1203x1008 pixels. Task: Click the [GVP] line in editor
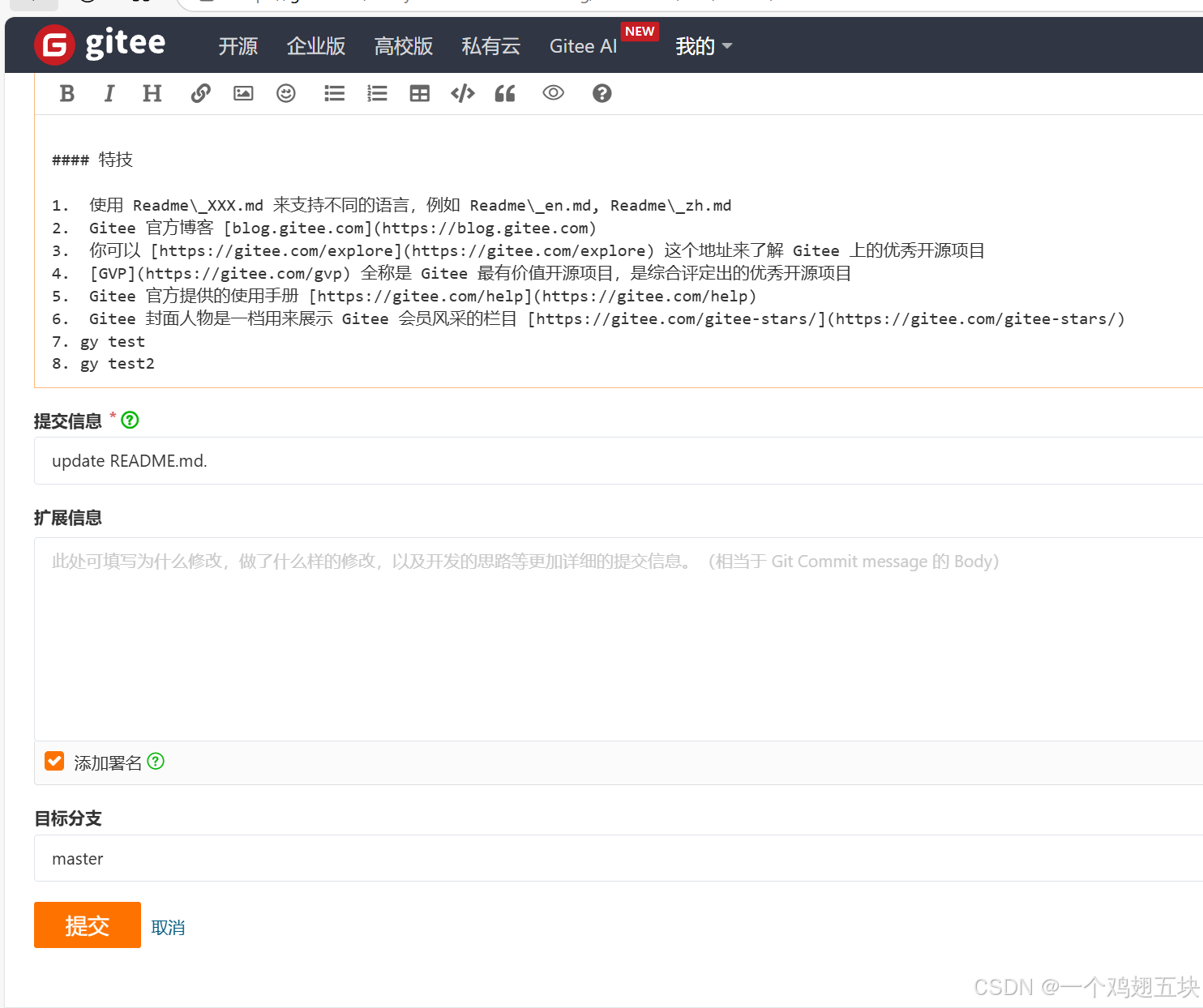click(452, 273)
